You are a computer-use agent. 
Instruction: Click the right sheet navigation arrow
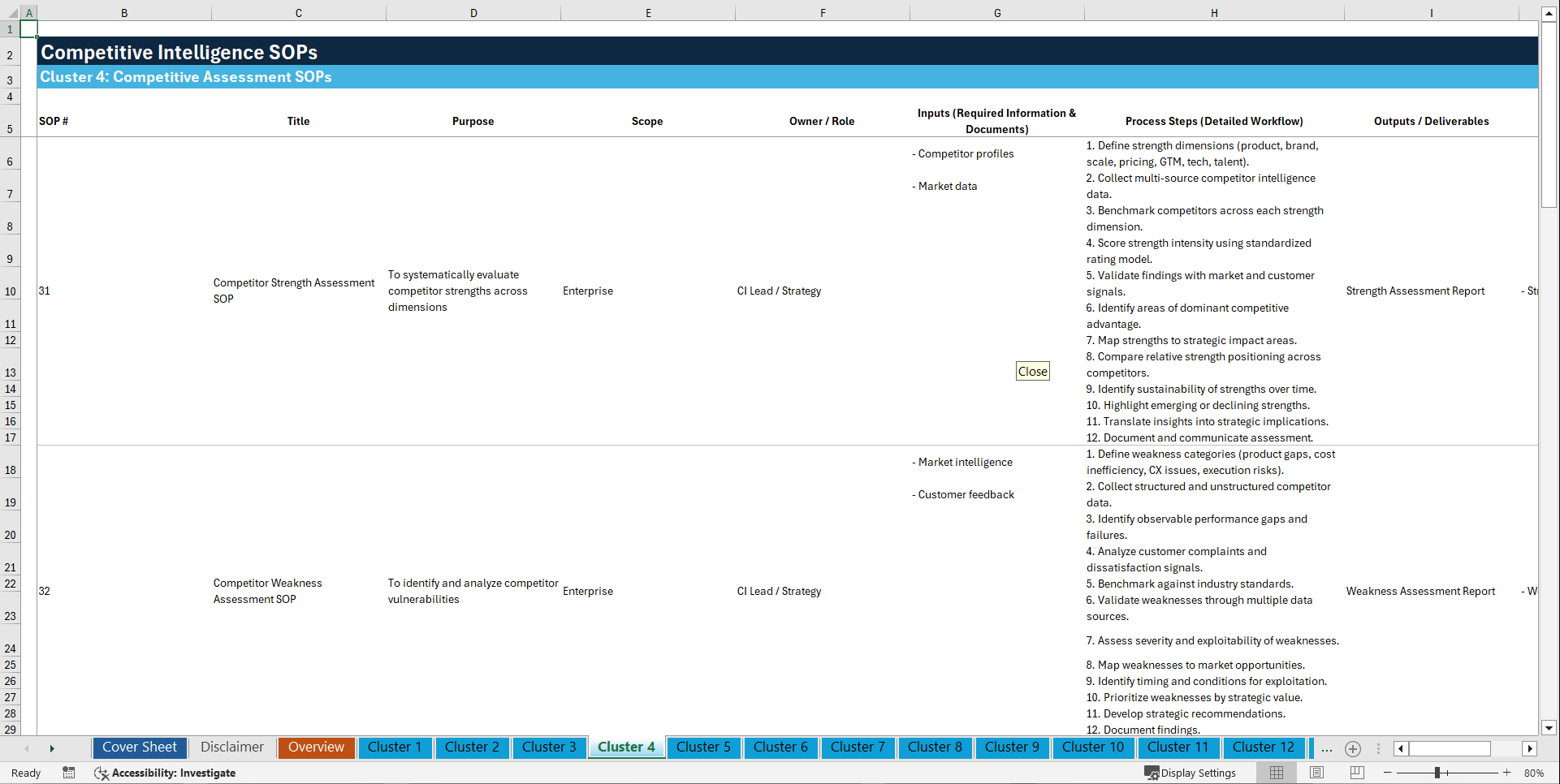coord(1530,748)
